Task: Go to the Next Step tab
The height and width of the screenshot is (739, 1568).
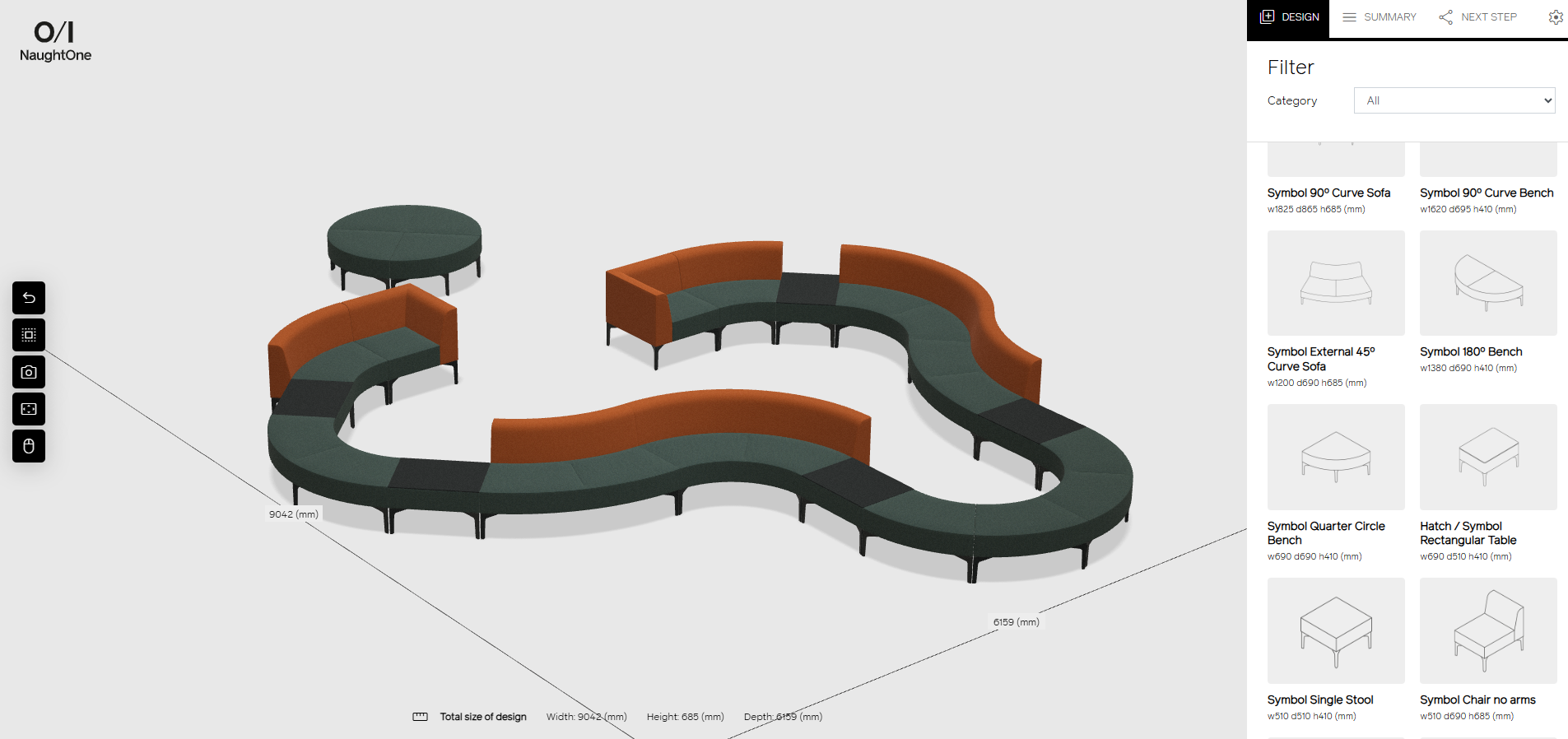Action: (x=1478, y=17)
